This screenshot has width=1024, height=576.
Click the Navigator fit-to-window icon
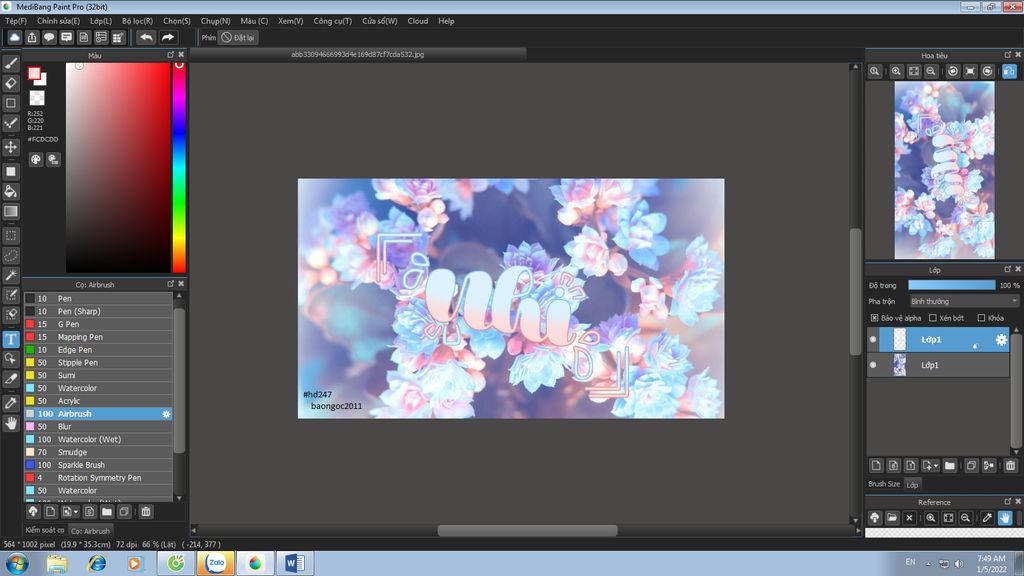[914, 71]
